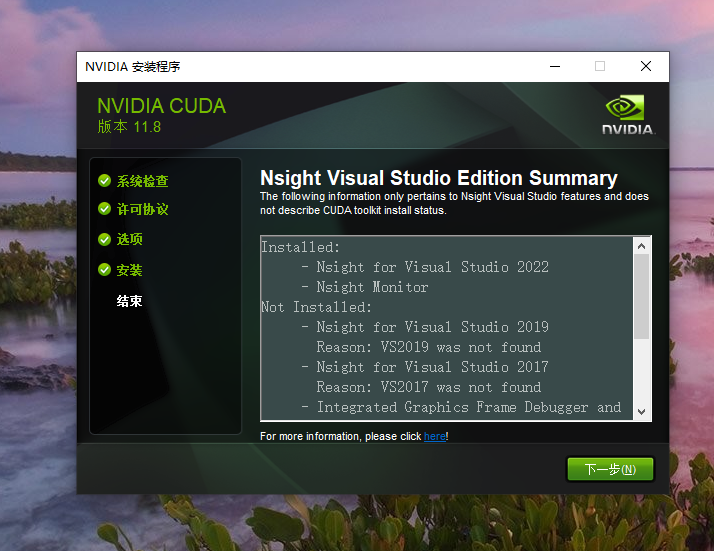Image resolution: width=714 pixels, height=551 pixels.
Task: Select the 安装 step label
Action: 129,270
